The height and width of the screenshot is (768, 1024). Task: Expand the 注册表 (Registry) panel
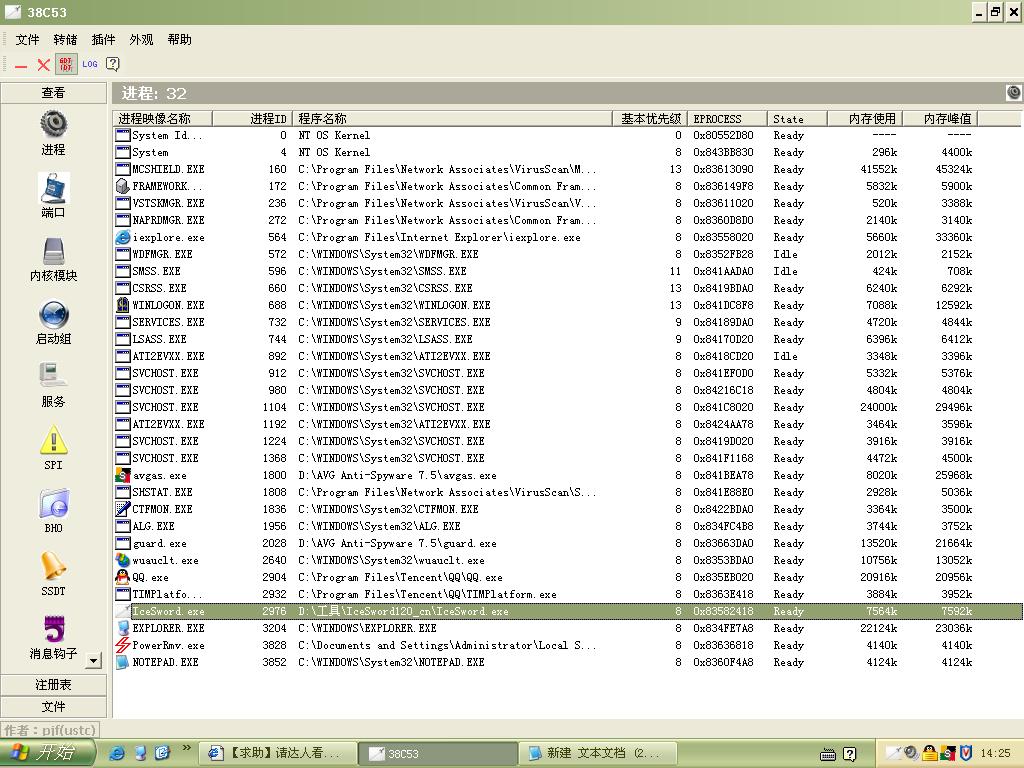(x=53, y=685)
